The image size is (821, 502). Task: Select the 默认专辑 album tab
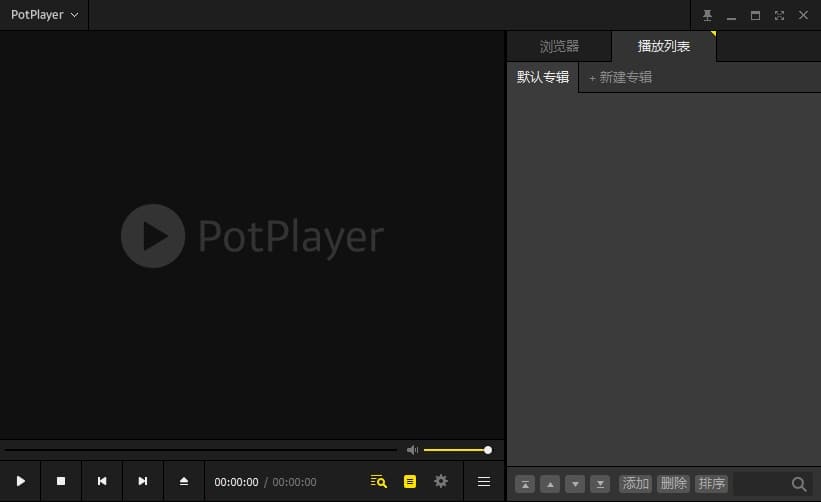[x=543, y=77]
